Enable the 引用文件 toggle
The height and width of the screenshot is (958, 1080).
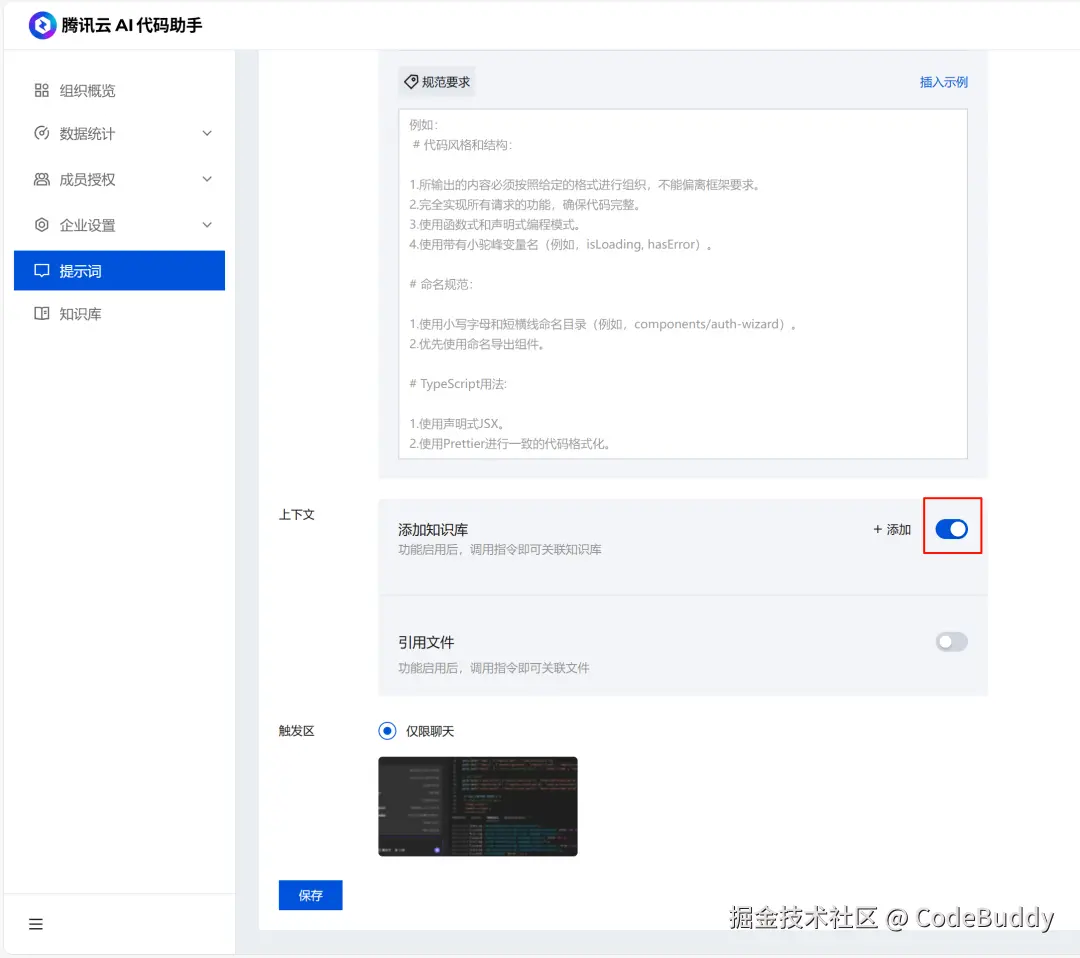click(x=951, y=641)
